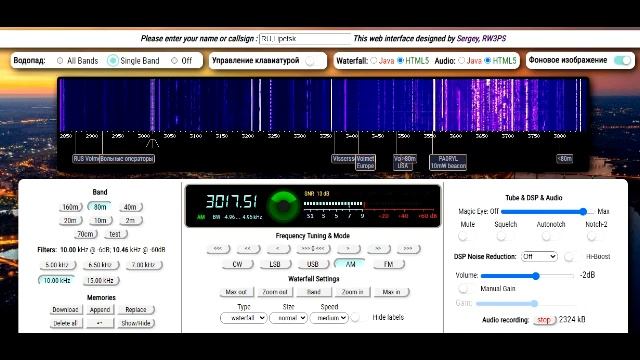Turn the Водопад waterfall Off
Viewport: 640px width, 360px height.
[174, 60]
